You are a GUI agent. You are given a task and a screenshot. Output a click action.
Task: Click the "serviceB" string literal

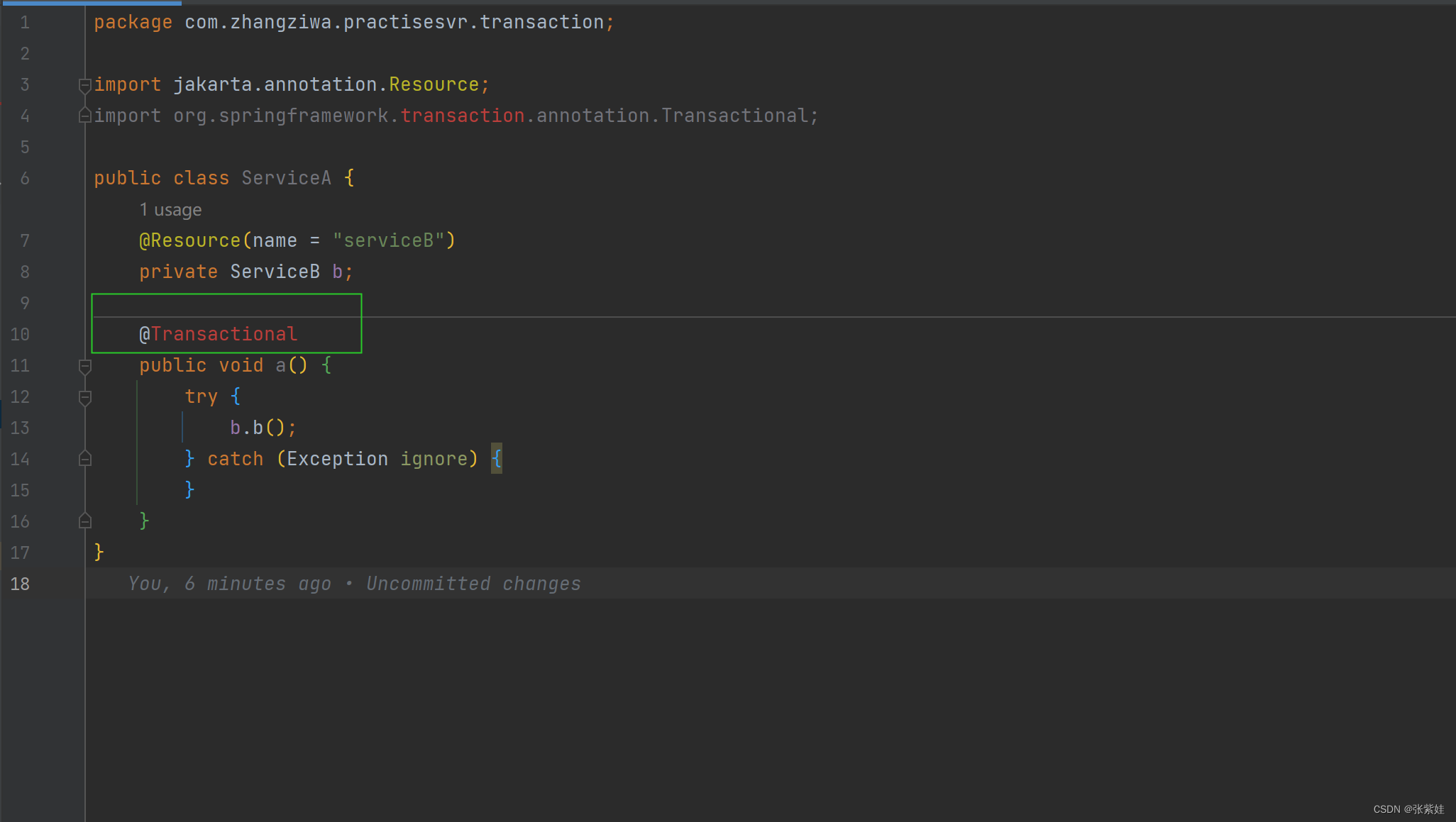388,240
